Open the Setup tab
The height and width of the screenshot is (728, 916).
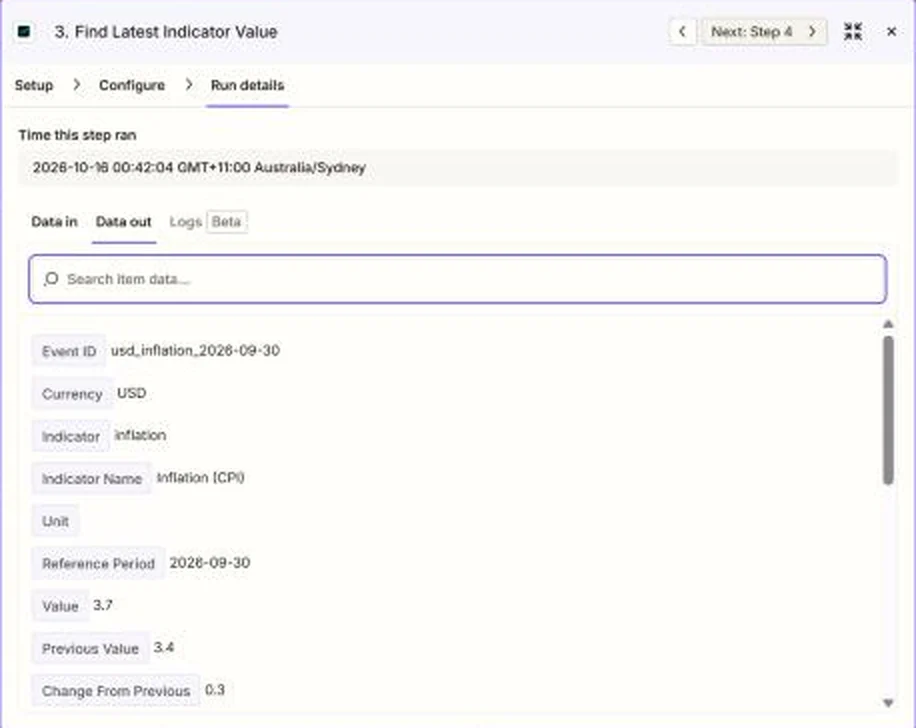tap(34, 85)
